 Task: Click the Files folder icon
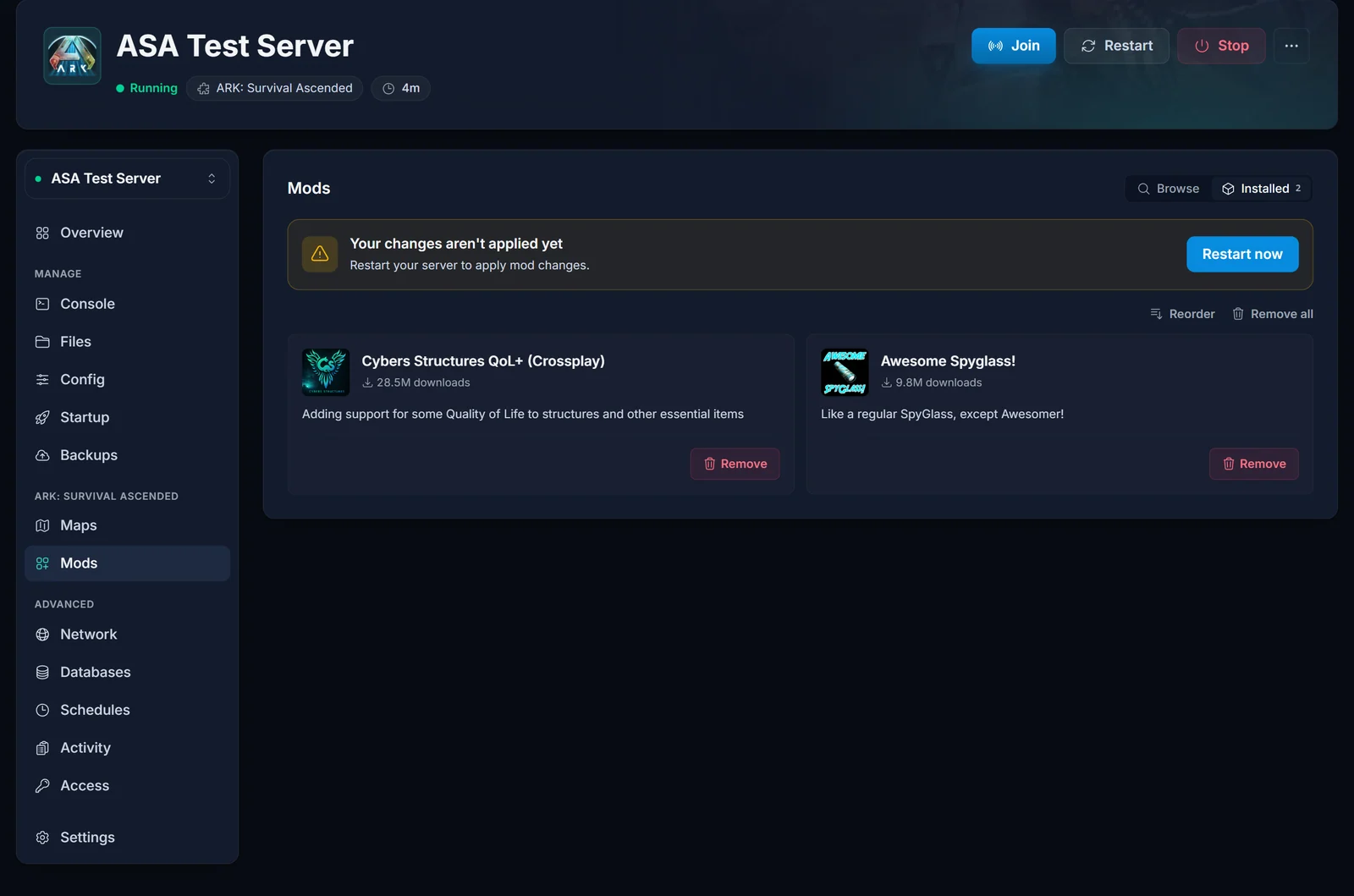tap(42, 342)
